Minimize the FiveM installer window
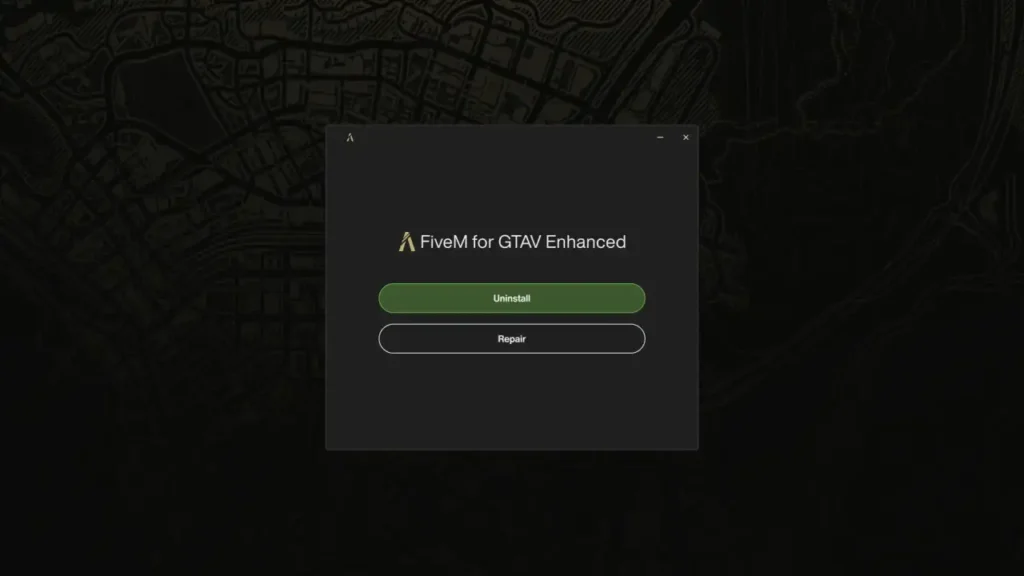This screenshot has height=576, width=1024. (x=660, y=137)
